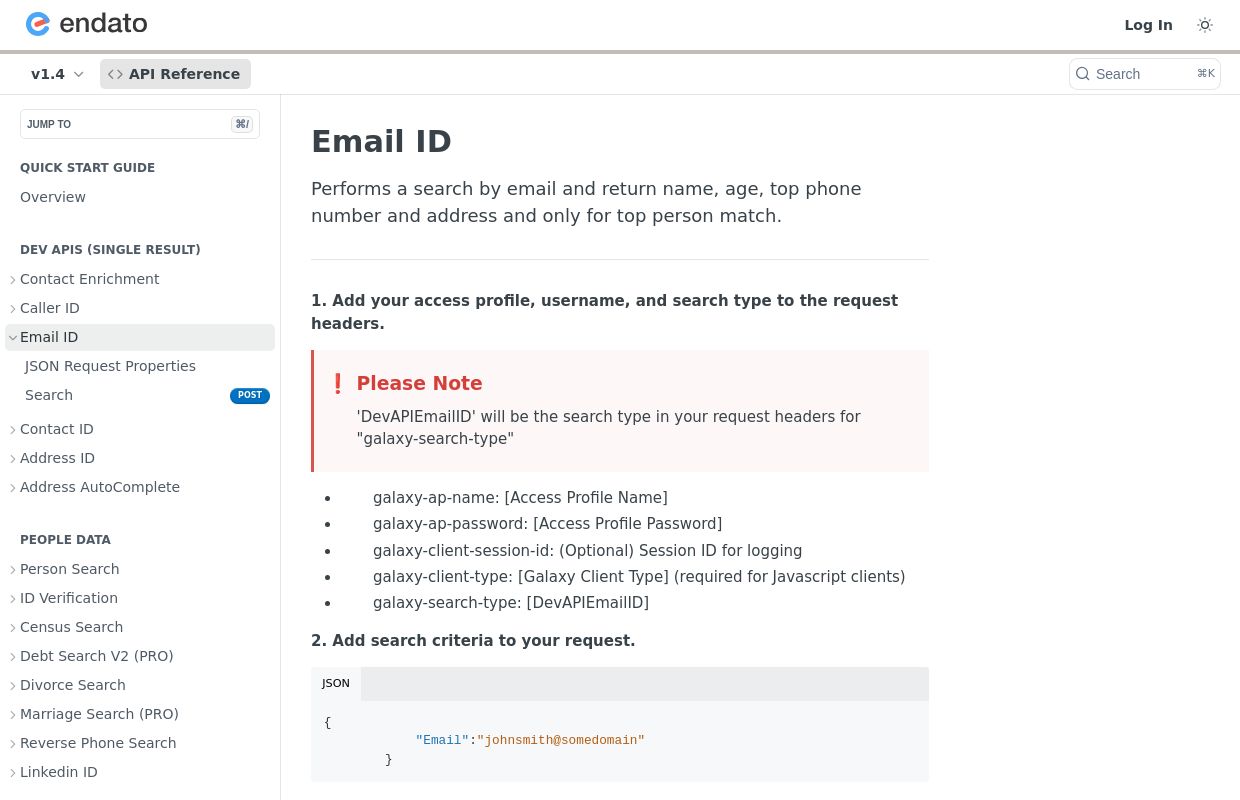Click the "johnsmith@somedomain" code value
Image resolution: width=1240 pixels, height=800 pixels.
[x=561, y=740]
